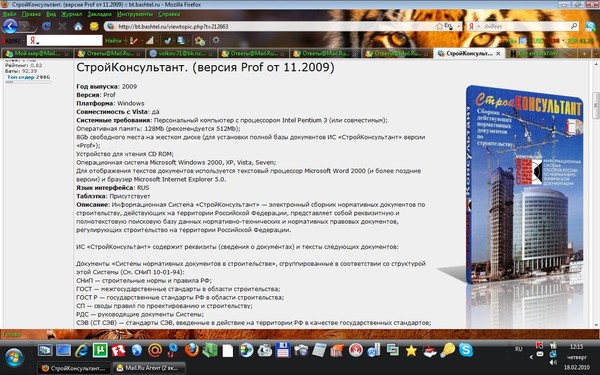Click the СтройКонсультант box cover image

click(524, 184)
